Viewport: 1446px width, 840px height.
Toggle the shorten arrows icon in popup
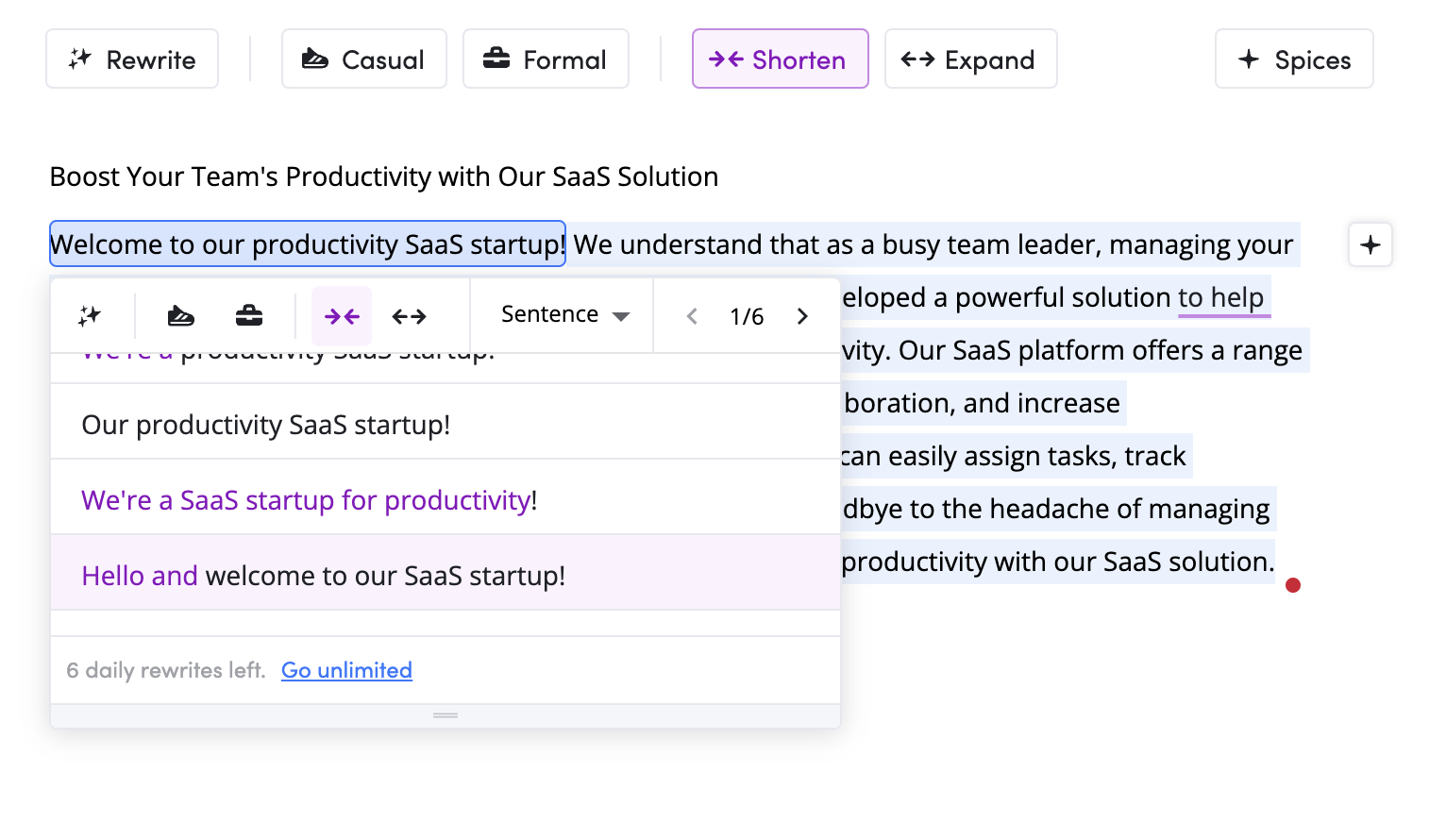click(x=342, y=316)
